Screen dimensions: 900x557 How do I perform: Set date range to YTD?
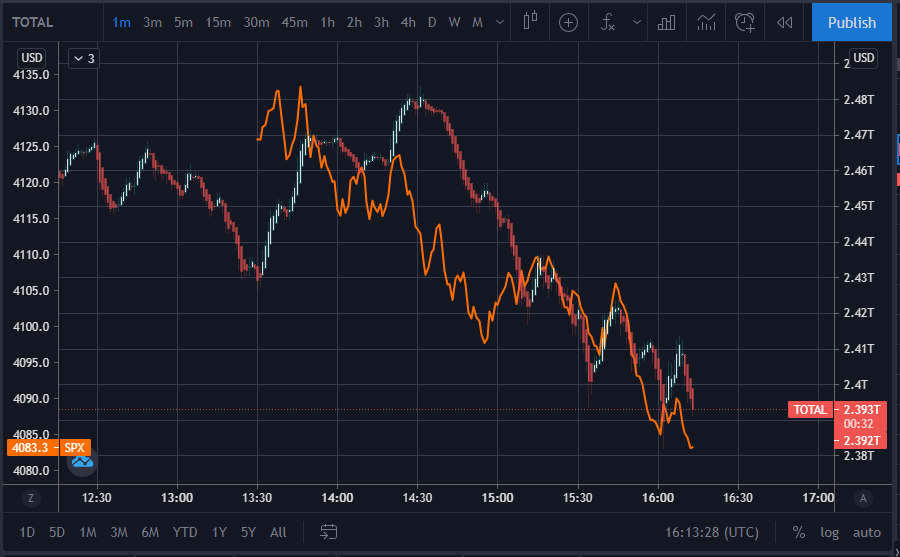(185, 532)
